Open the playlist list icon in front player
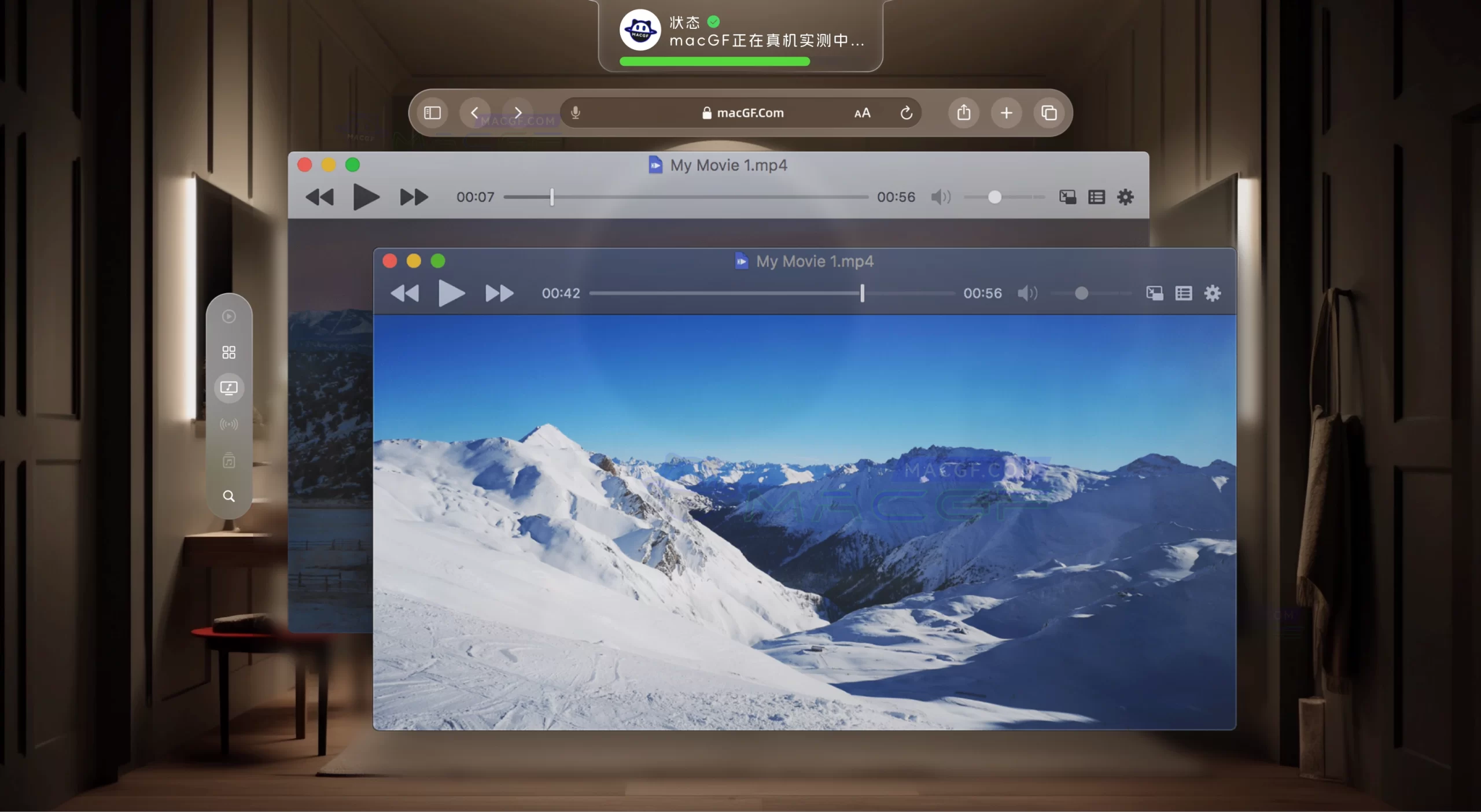 tap(1184, 293)
